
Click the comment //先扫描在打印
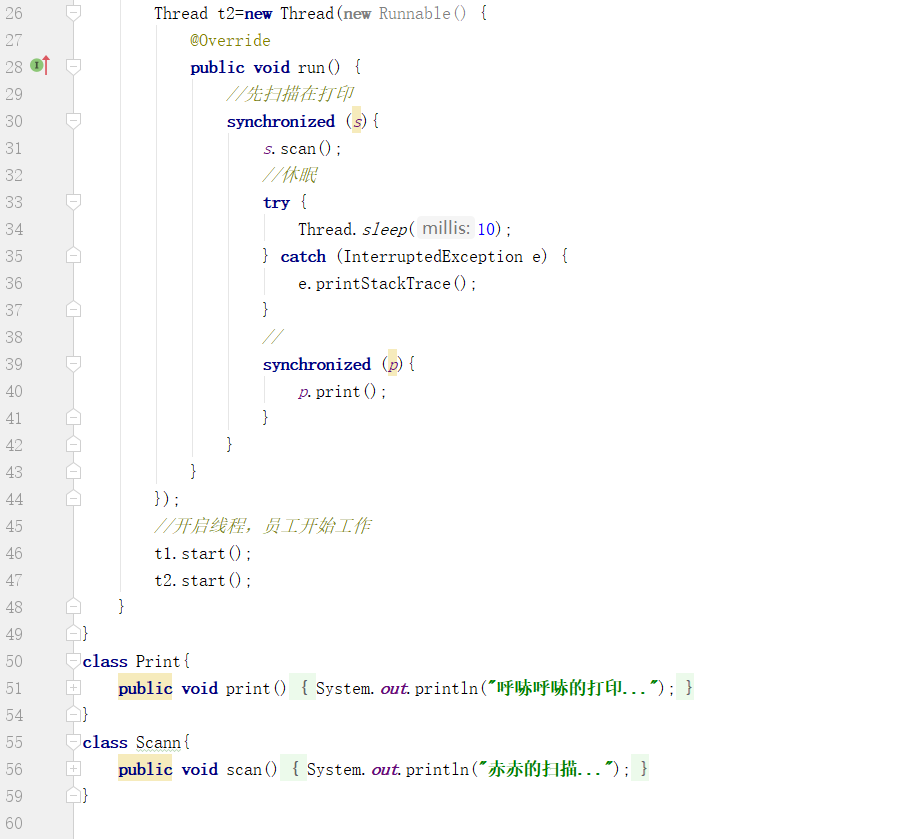pos(290,94)
